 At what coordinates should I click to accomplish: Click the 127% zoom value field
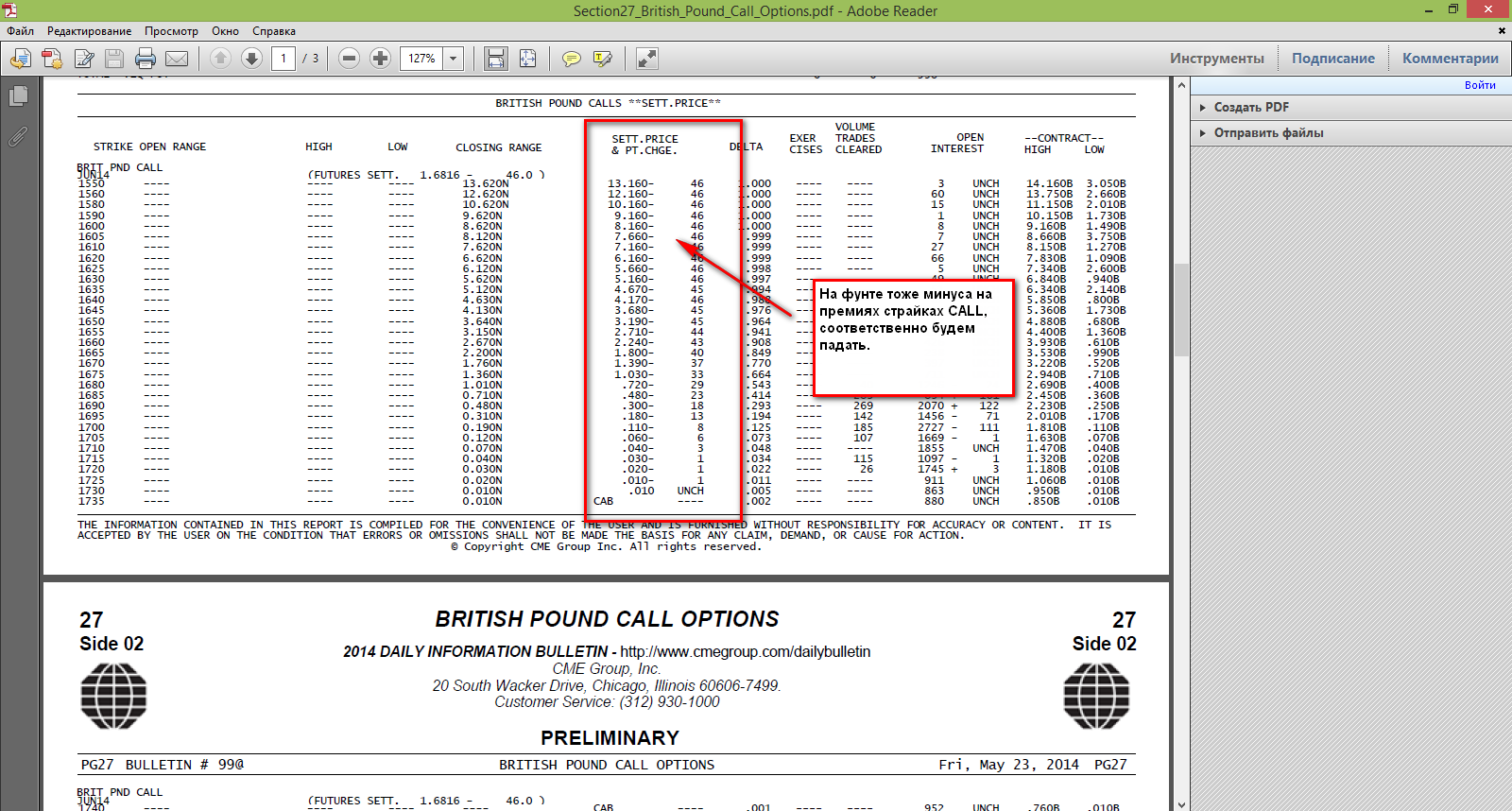tap(421, 59)
